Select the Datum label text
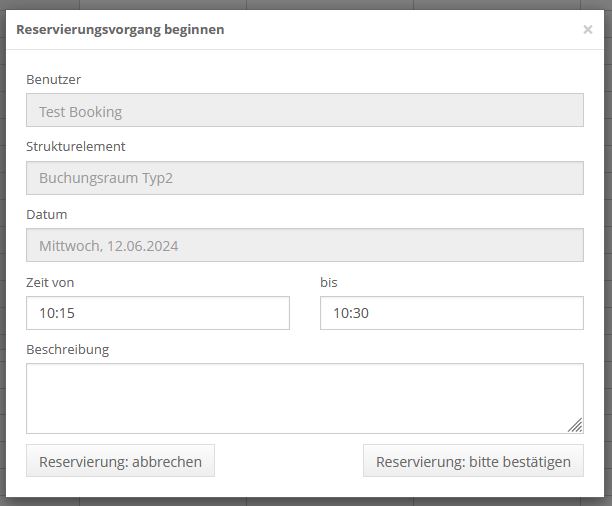Viewport: 612px width, 506px height. (47, 214)
